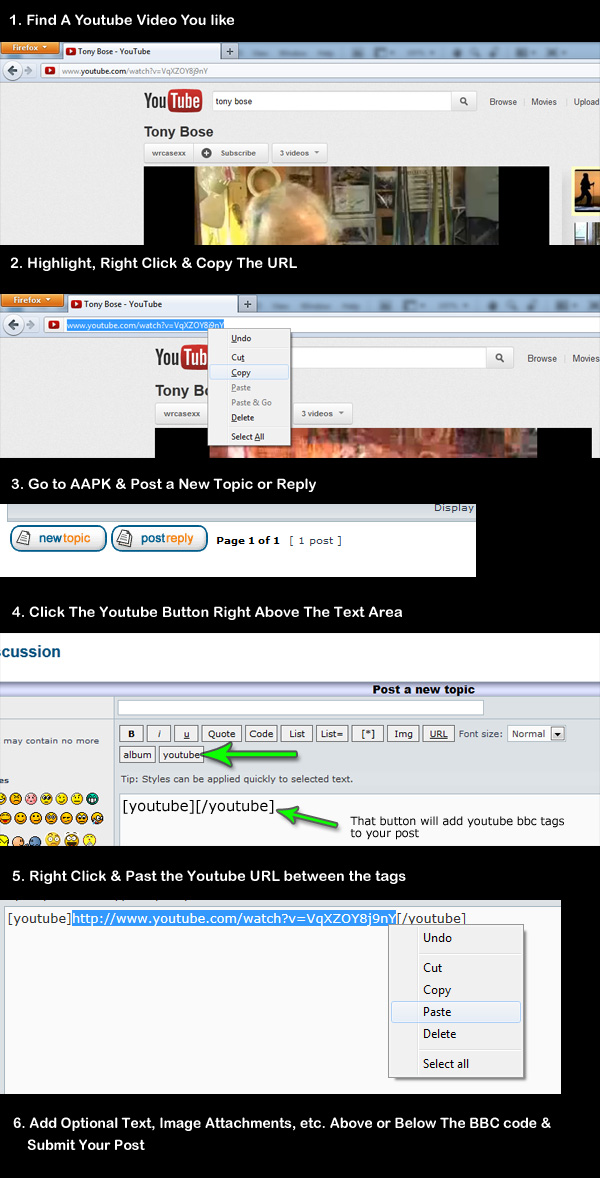The image size is (600, 1178).
Task: Click the Img tag button
Action: coord(403,734)
